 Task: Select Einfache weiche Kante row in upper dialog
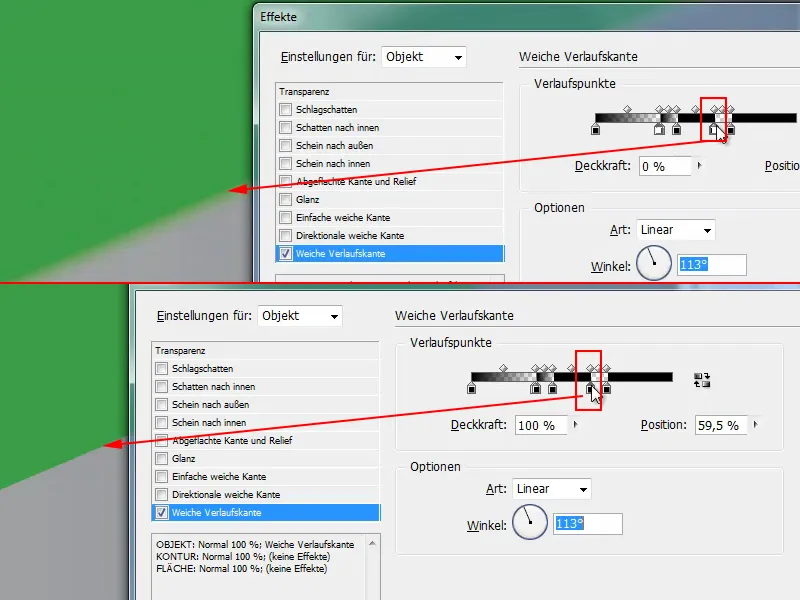click(x=390, y=217)
